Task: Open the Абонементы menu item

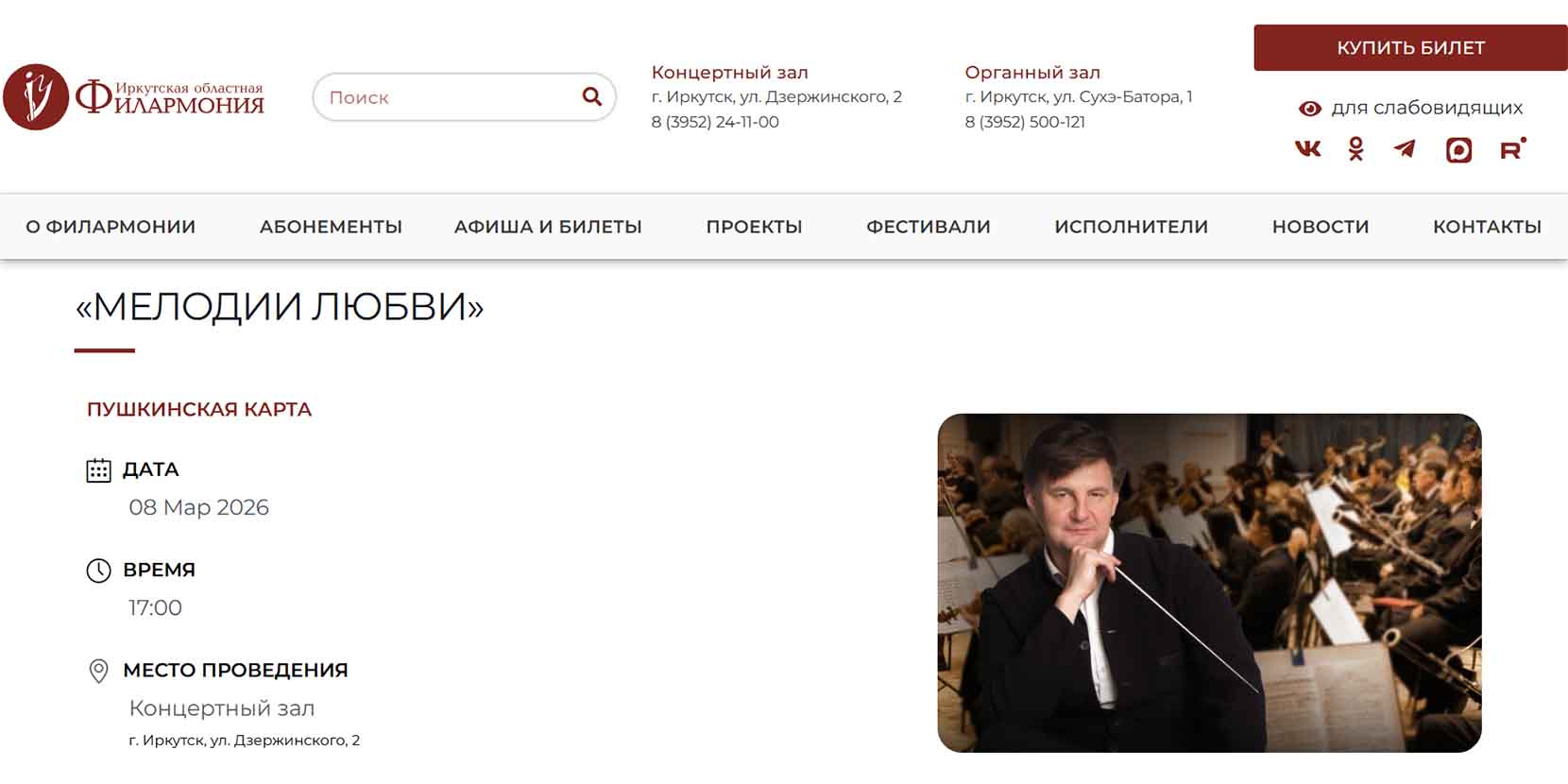Action: (331, 227)
